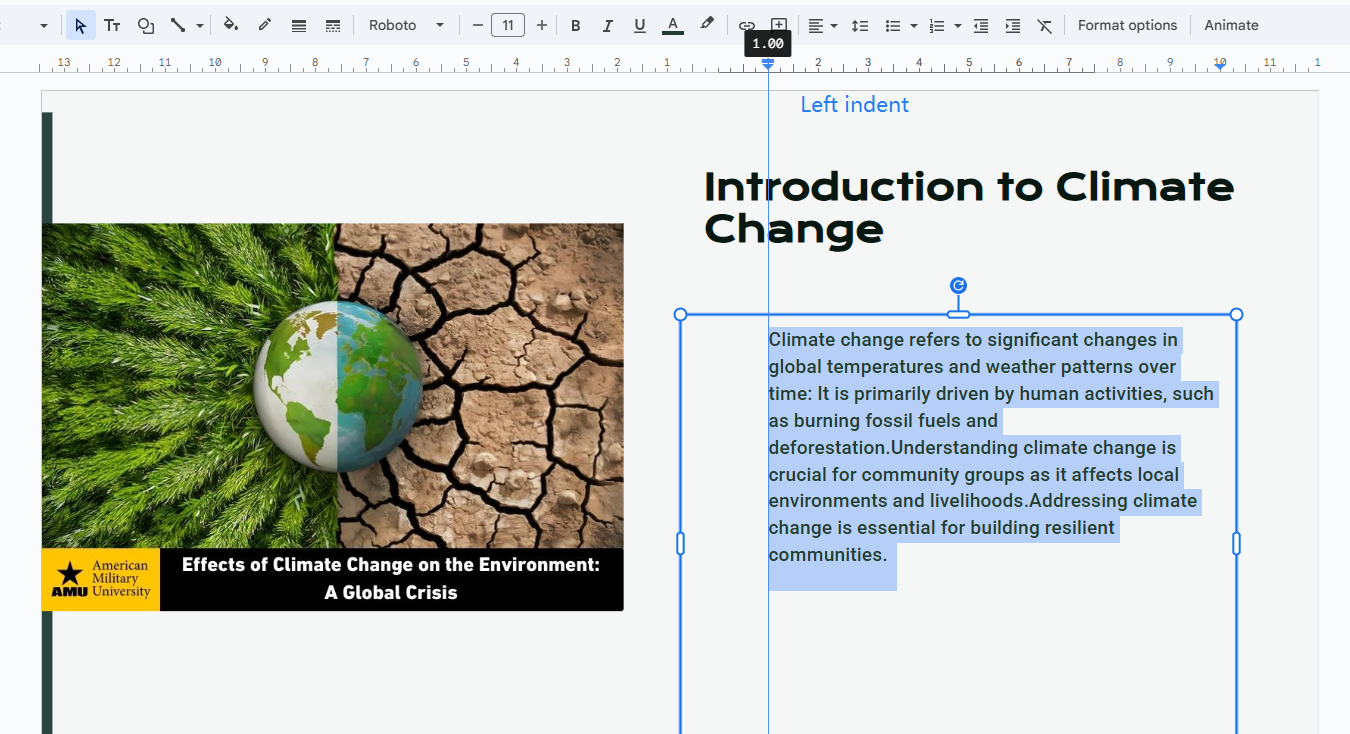Open the Format options panel
Screen dimensions: 1350x734
pos(1127,25)
